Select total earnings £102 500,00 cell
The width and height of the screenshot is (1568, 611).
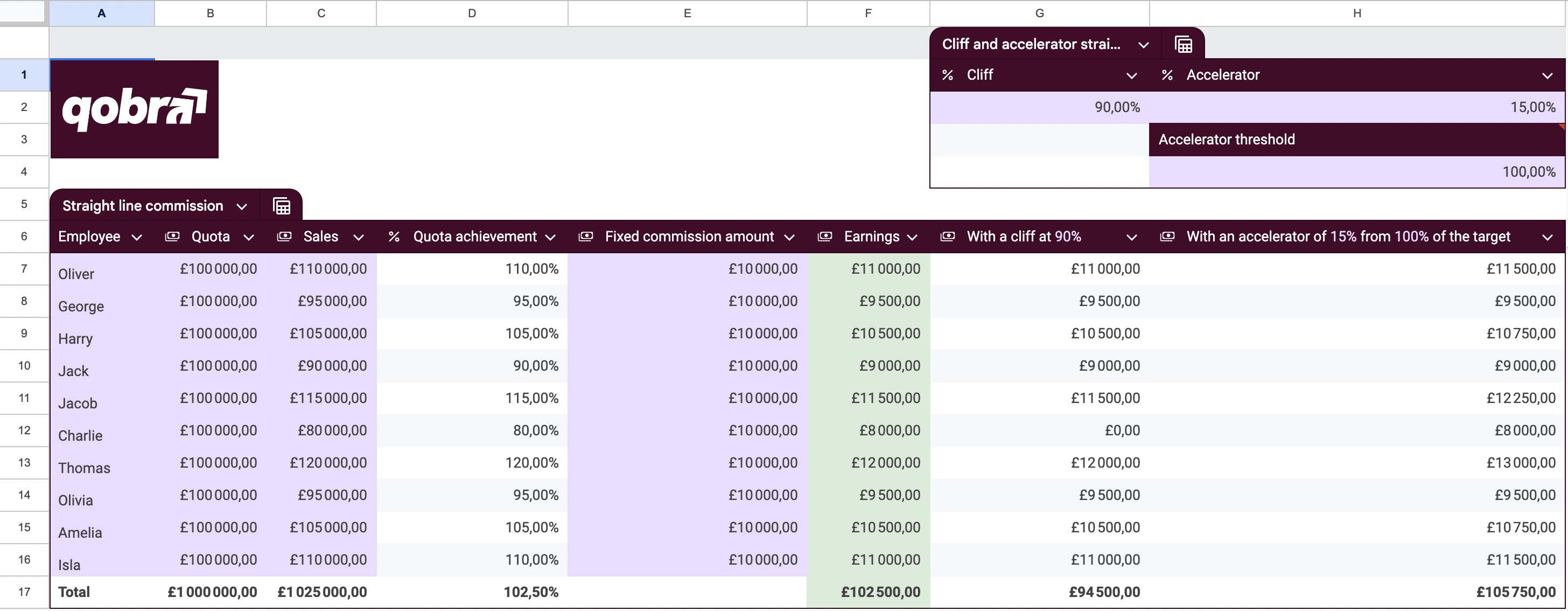tap(869, 592)
